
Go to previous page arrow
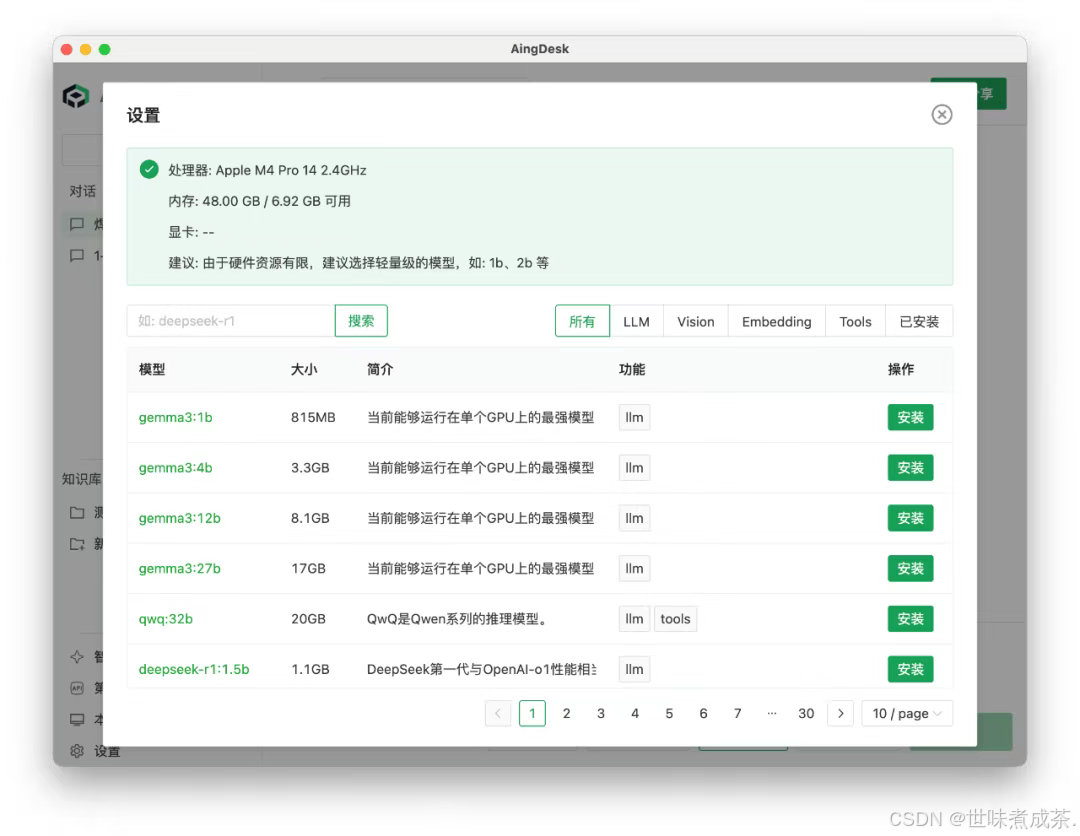click(x=498, y=713)
